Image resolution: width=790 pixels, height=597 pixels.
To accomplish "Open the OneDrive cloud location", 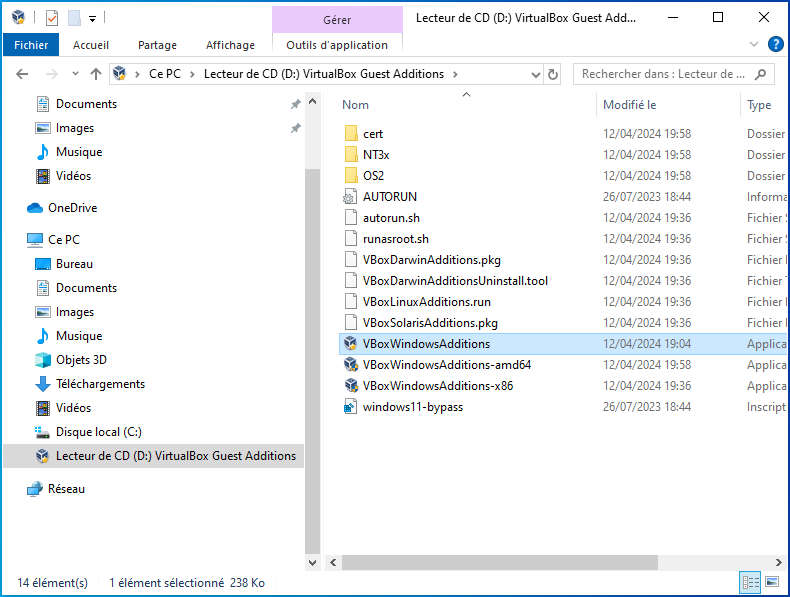I will pos(72,208).
